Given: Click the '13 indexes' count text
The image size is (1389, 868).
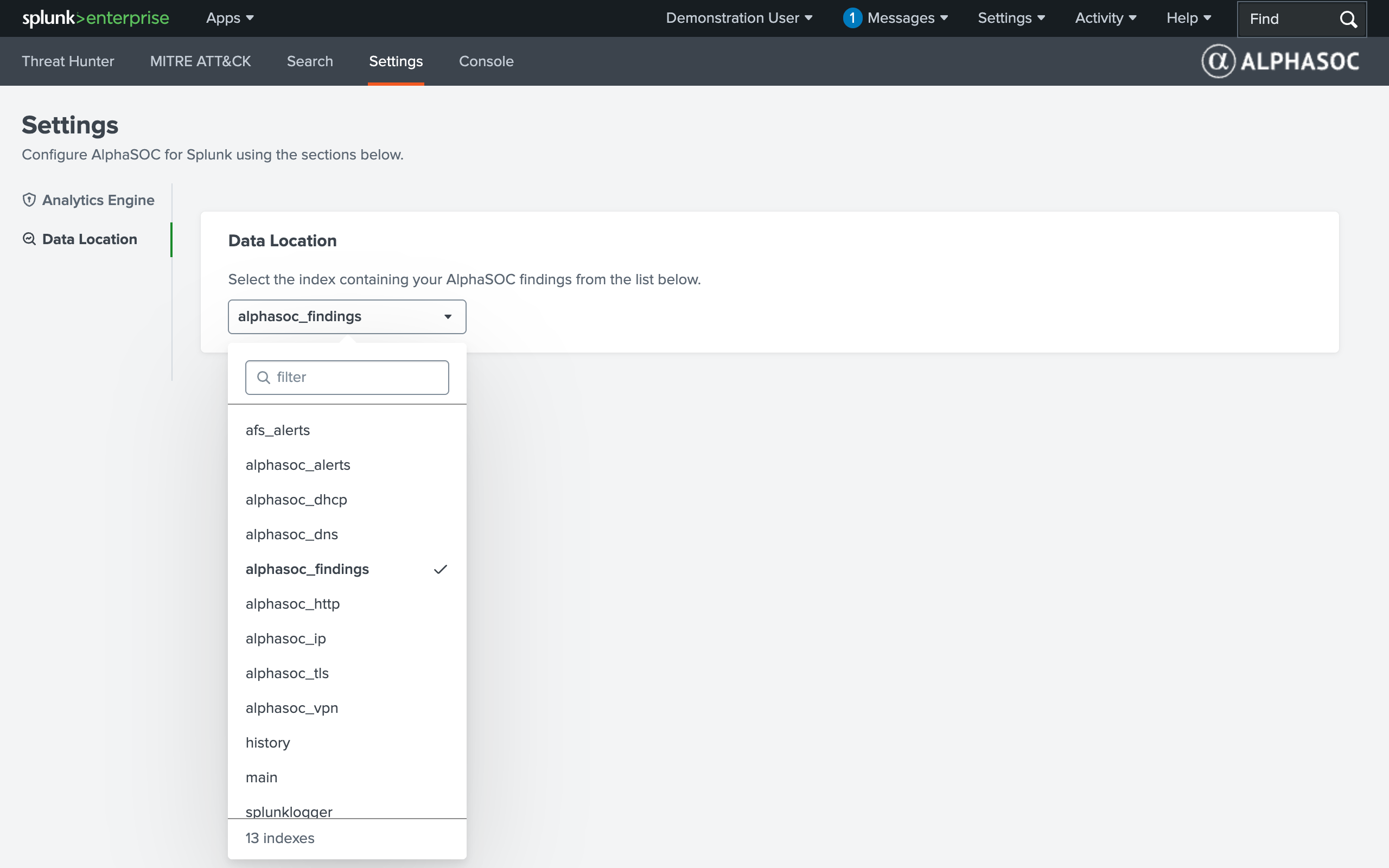Looking at the screenshot, I should [x=280, y=838].
